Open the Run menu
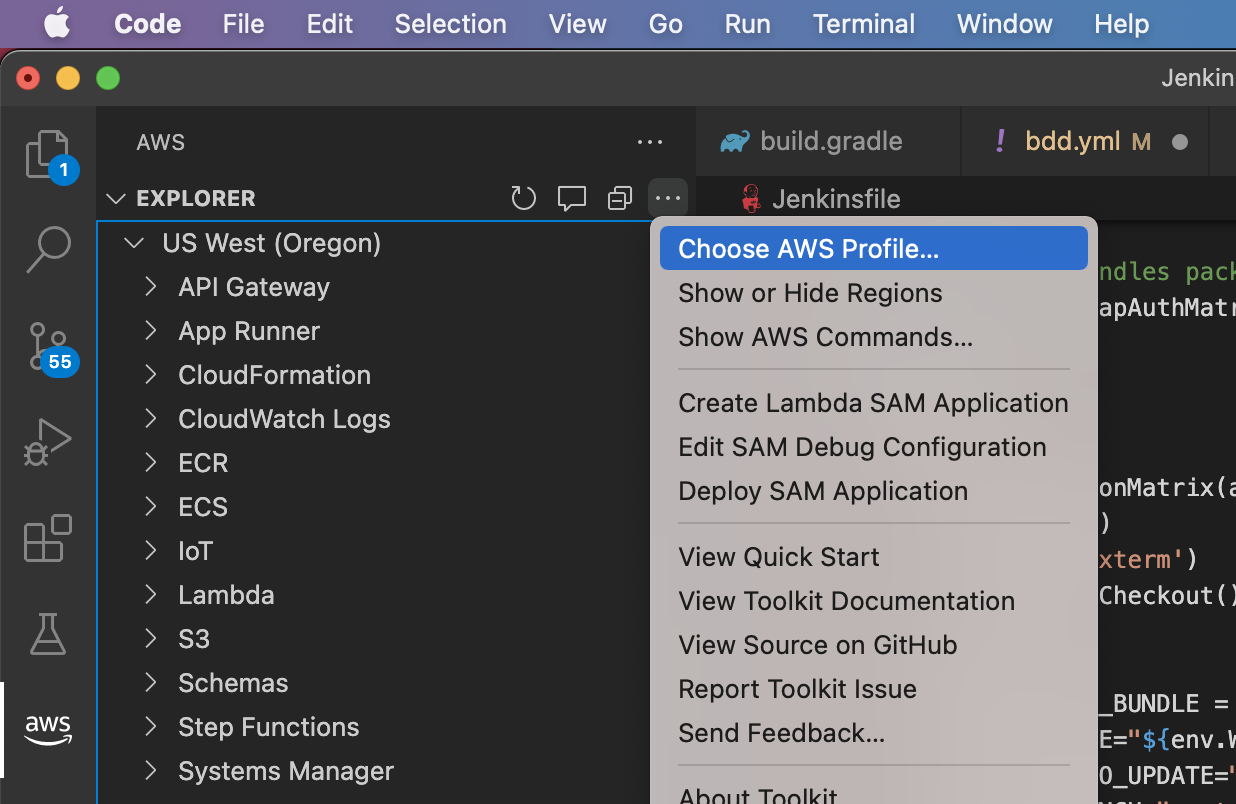 748,24
